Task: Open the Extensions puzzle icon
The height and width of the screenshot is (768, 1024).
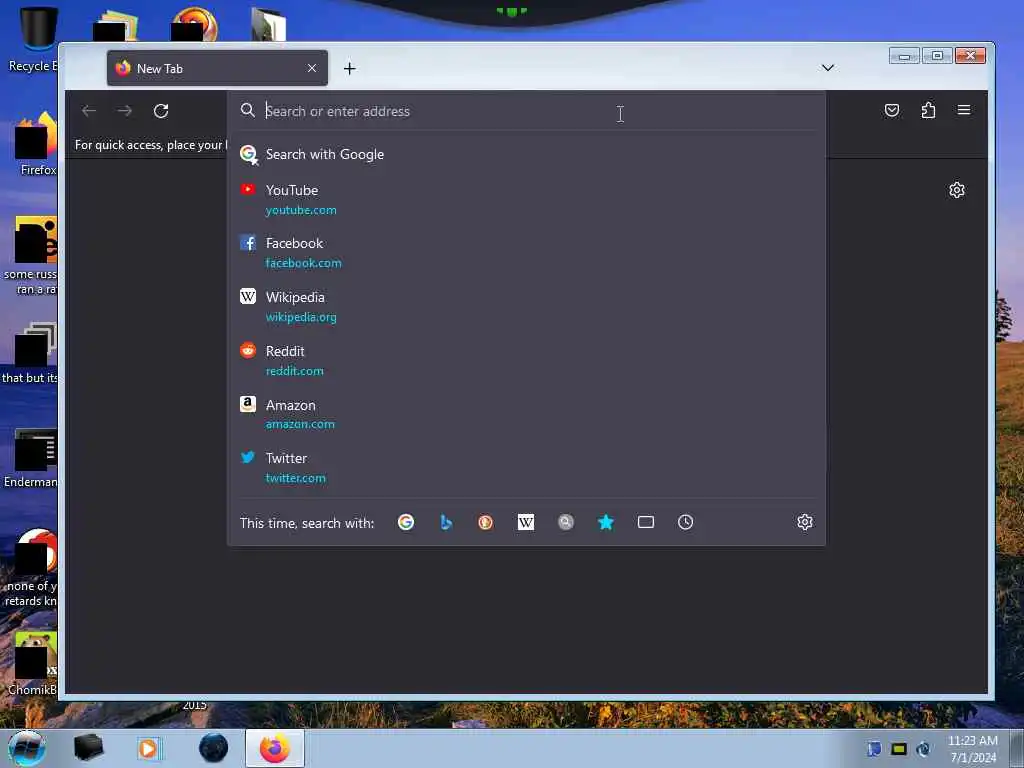Action: pos(928,110)
